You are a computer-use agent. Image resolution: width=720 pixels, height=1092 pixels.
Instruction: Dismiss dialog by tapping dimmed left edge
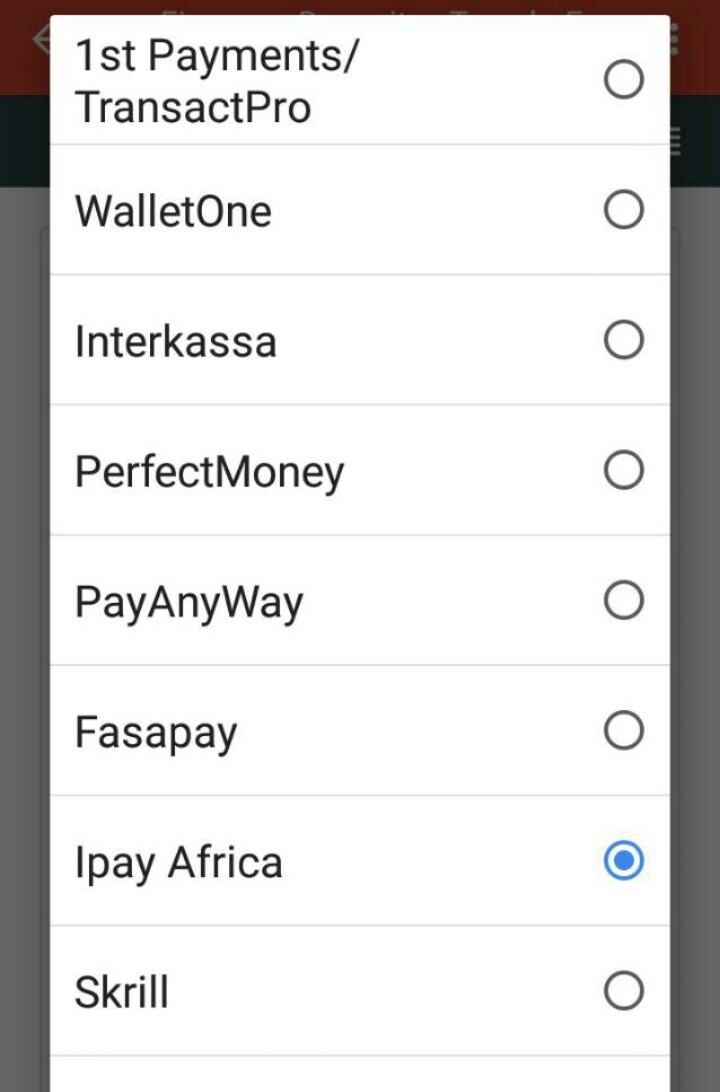24,600
